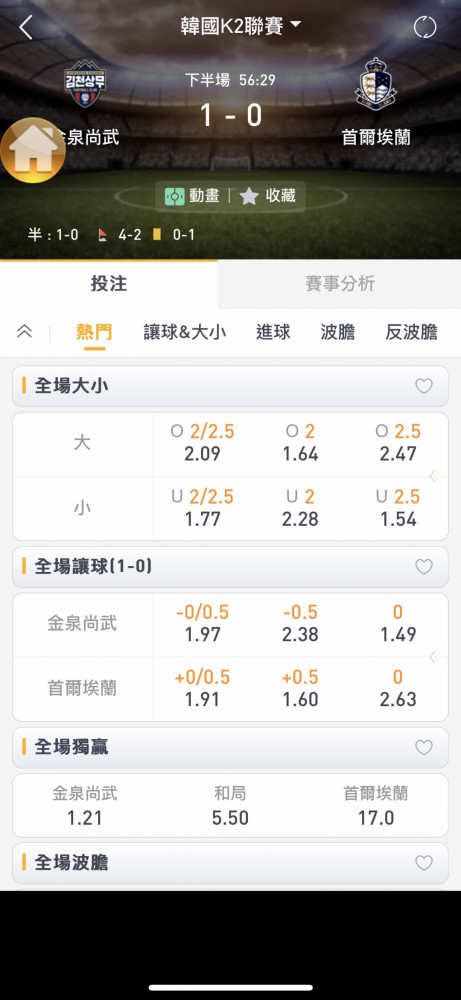Tap the 收藏 star to favorite match
The height and width of the screenshot is (1000, 461).
tap(268, 196)
